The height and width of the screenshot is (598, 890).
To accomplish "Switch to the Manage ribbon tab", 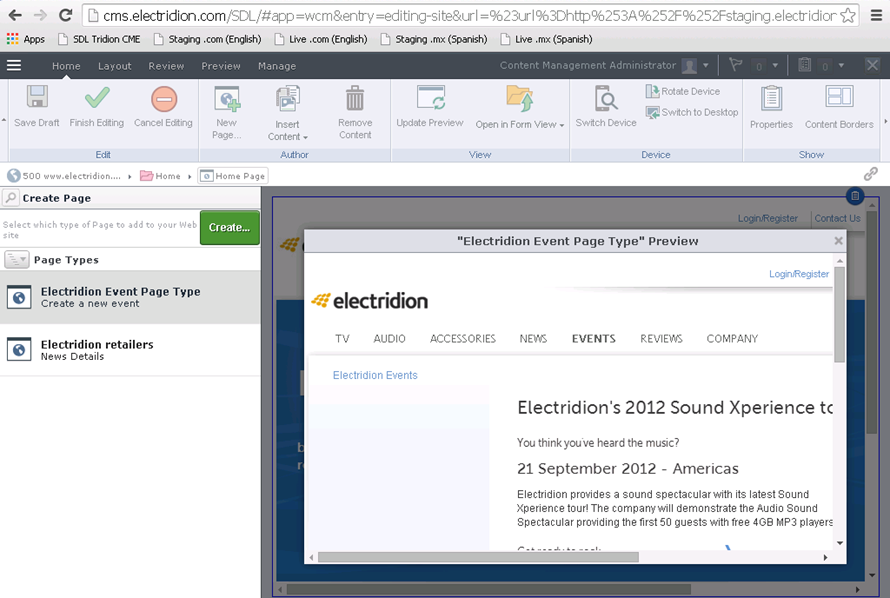I will (x=277, y=66).
